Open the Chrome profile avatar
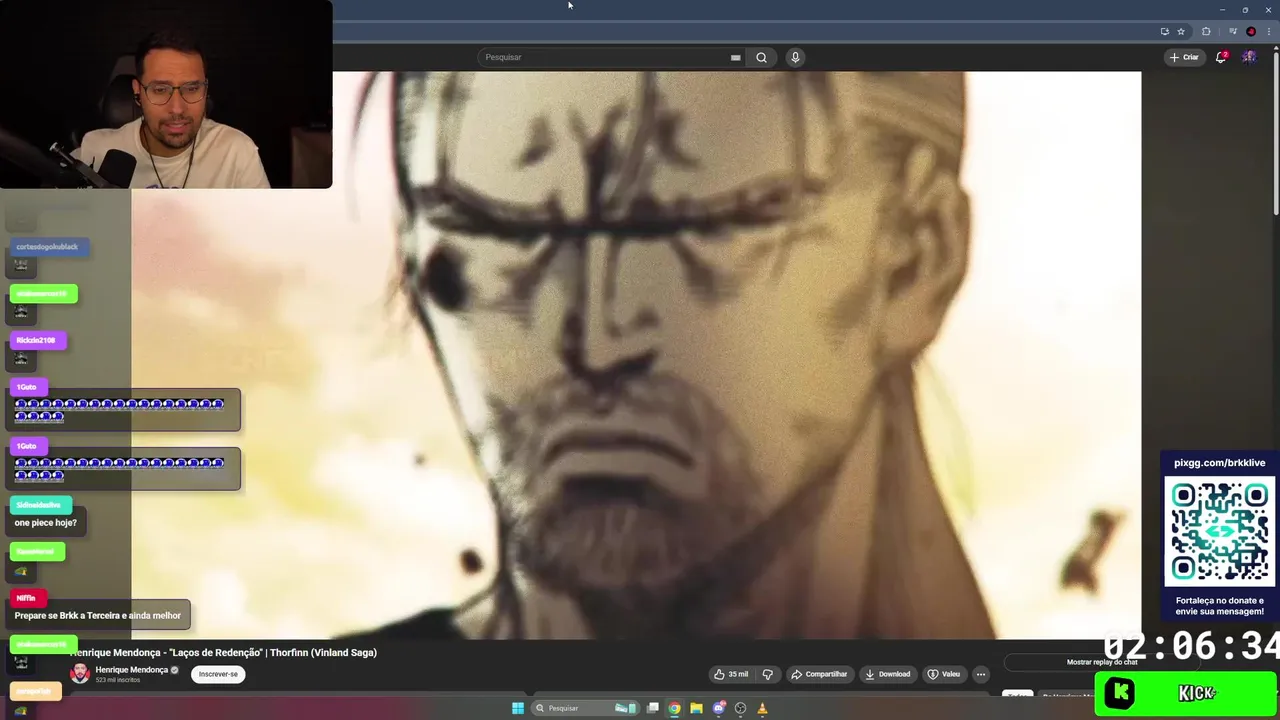 (x=1251, y=31)
